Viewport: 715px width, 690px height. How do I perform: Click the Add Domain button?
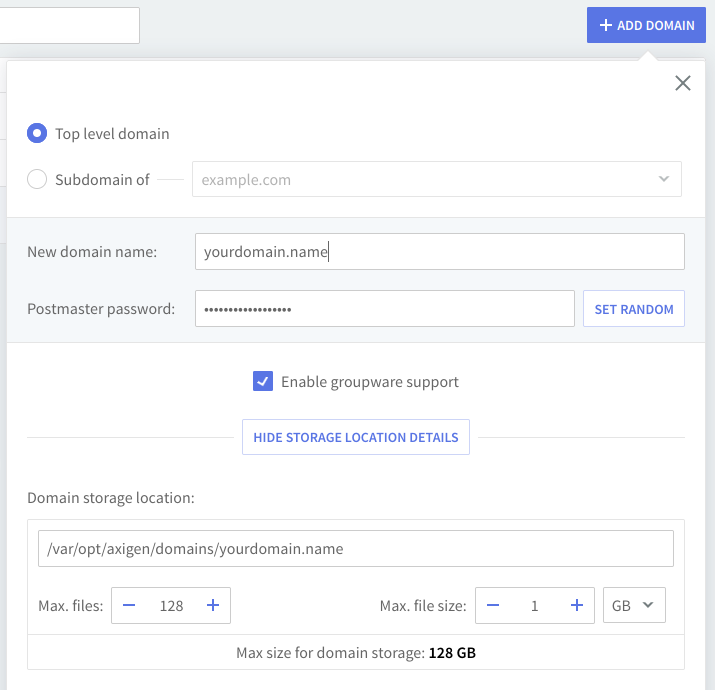pos(646,25)
